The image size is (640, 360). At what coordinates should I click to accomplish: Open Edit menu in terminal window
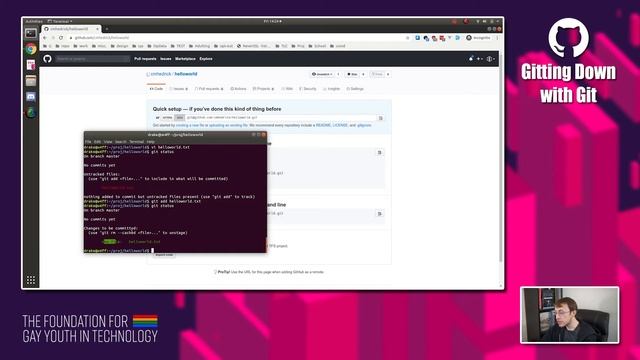(98, 142)
